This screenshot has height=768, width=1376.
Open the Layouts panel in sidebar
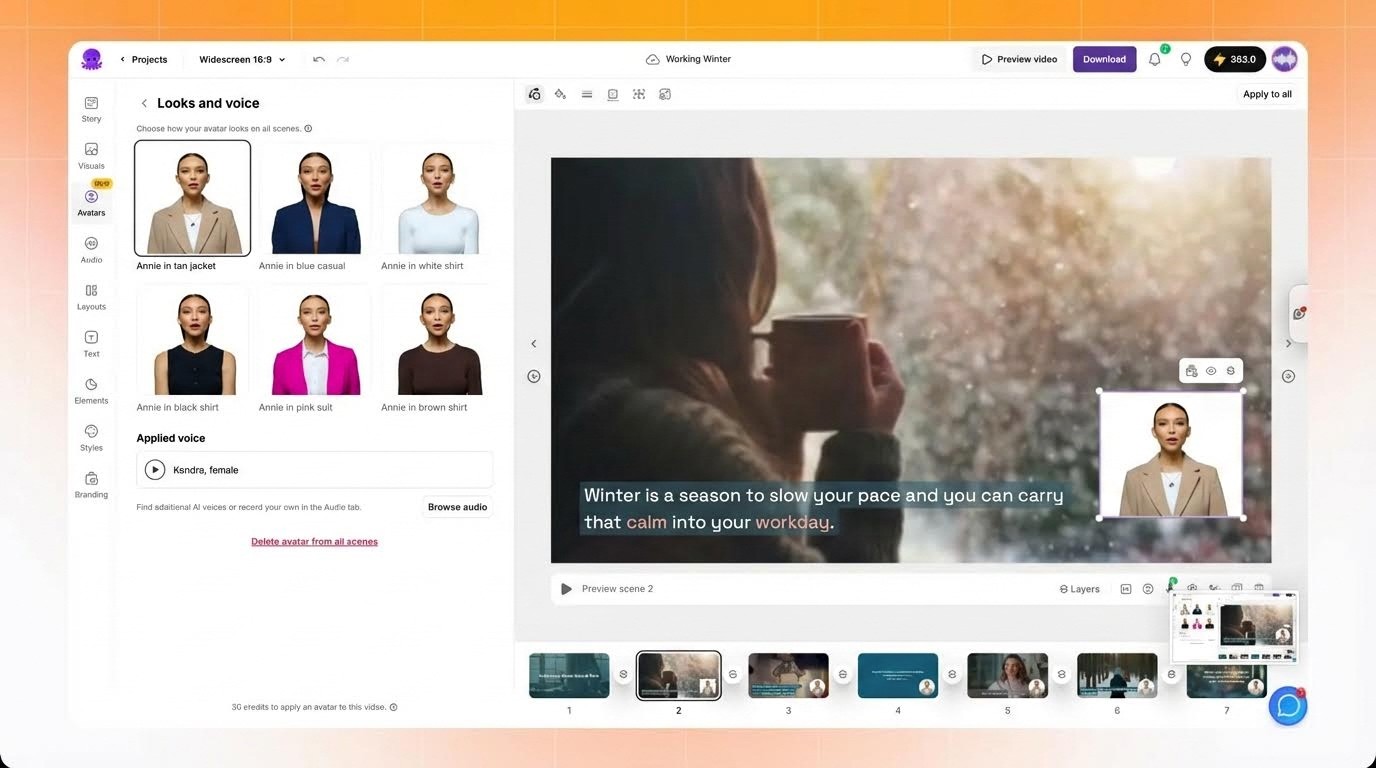click(91, 297)
